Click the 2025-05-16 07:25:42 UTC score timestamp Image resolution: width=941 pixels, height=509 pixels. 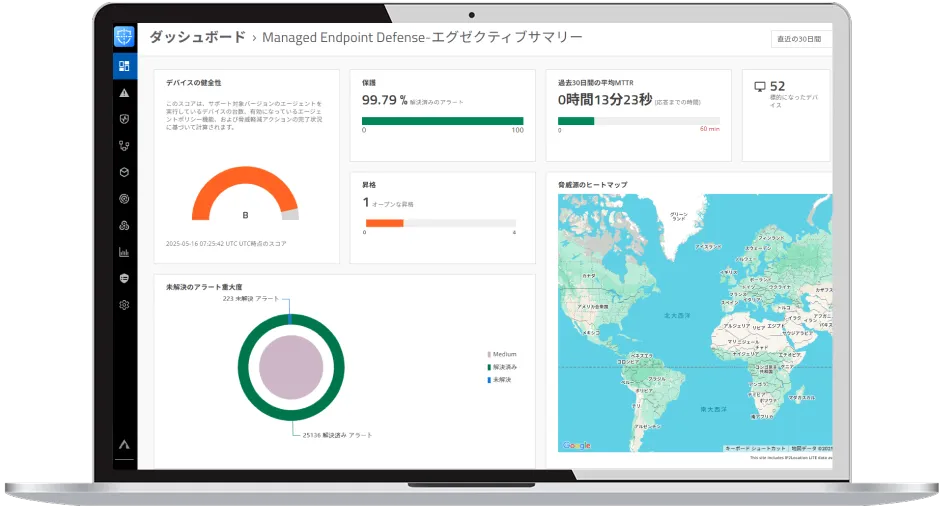click(x=226, y=244)
